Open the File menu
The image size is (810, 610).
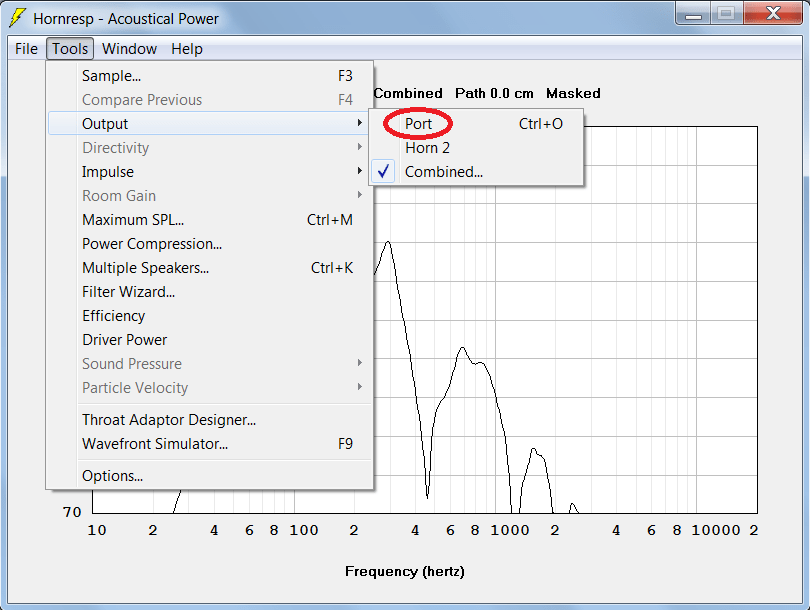[26, 49]
